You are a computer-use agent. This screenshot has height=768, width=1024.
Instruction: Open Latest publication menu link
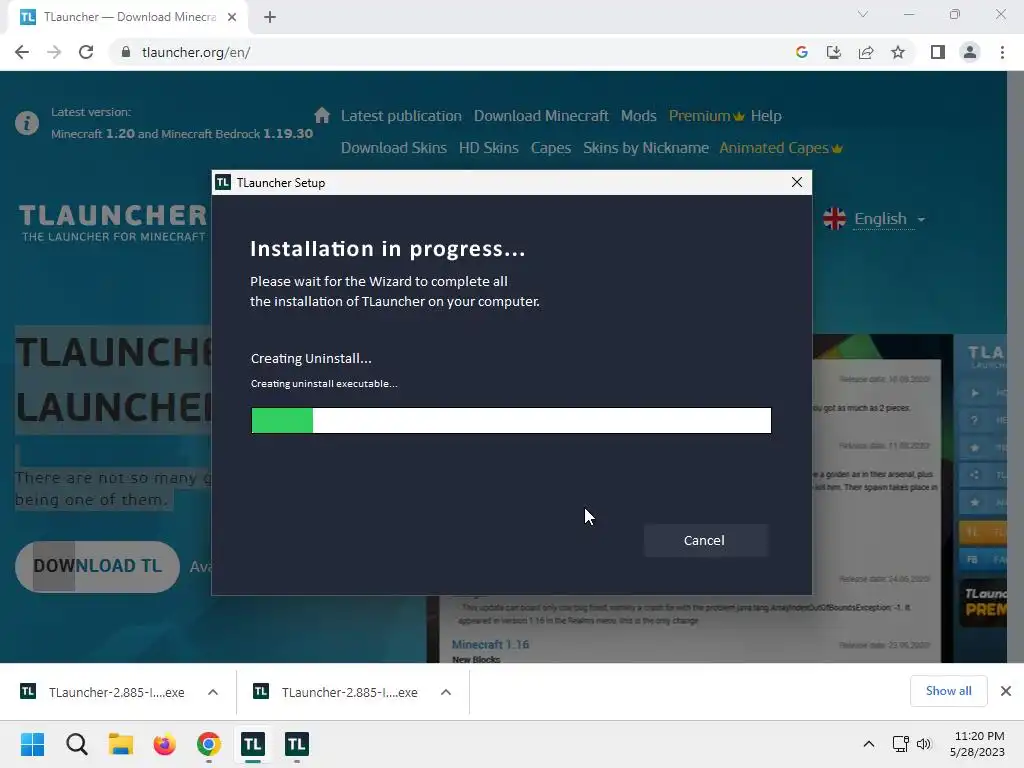coord(401,116)
